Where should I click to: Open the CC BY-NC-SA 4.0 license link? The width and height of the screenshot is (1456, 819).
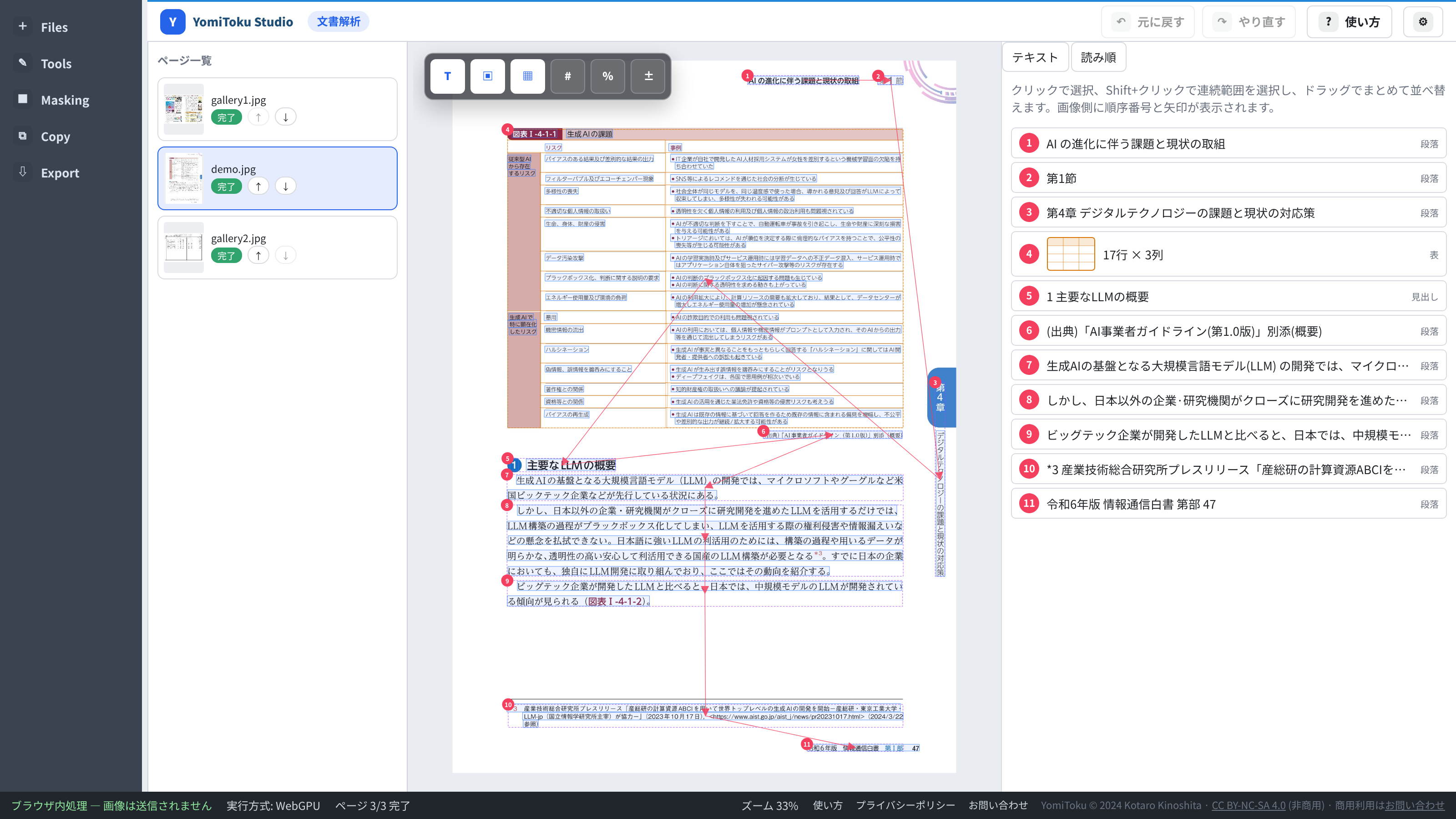coord(1249,805)
